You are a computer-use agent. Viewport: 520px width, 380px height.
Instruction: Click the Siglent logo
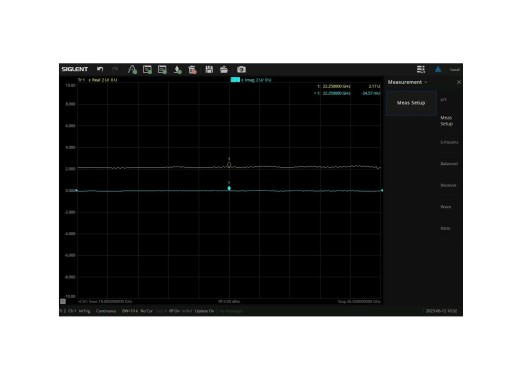(75, 69)
